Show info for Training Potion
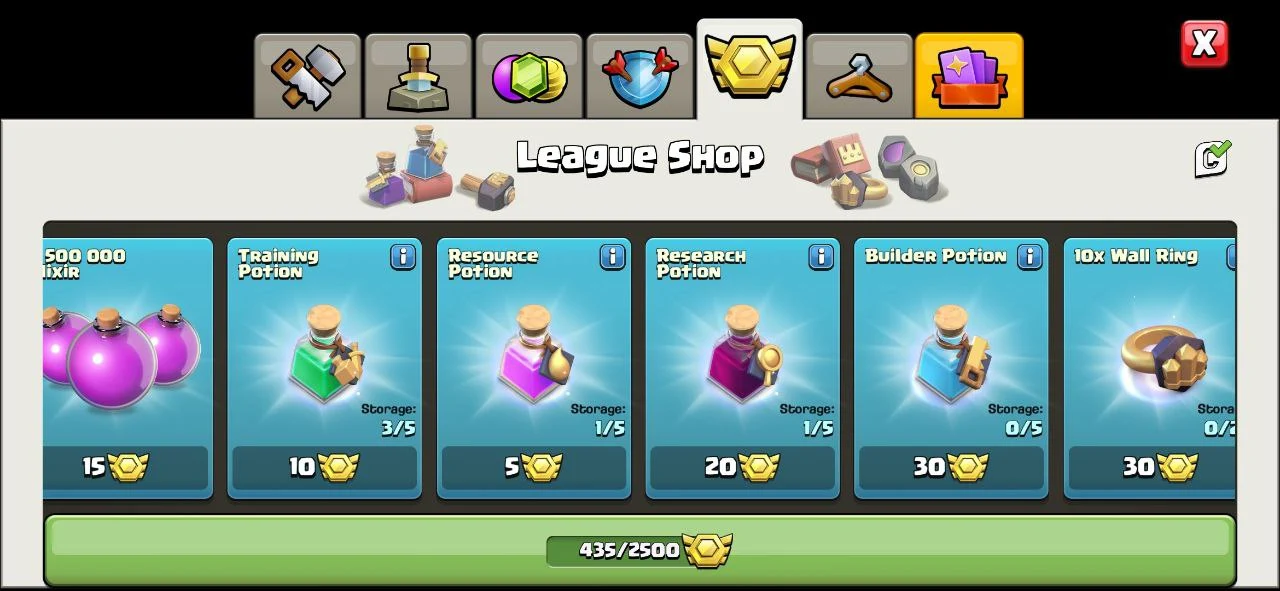The image size is (1280, 591). (403, 257)
